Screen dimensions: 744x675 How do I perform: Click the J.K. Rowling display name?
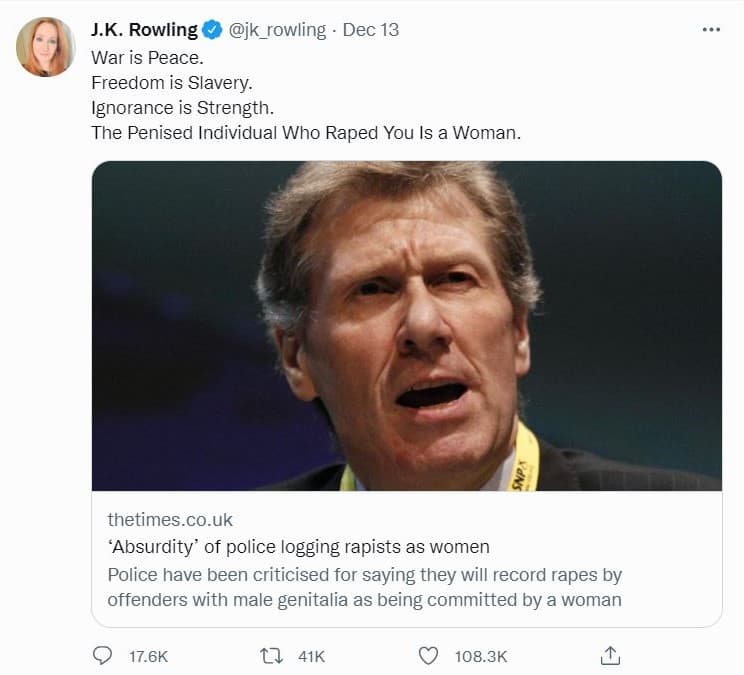point(144,30)
